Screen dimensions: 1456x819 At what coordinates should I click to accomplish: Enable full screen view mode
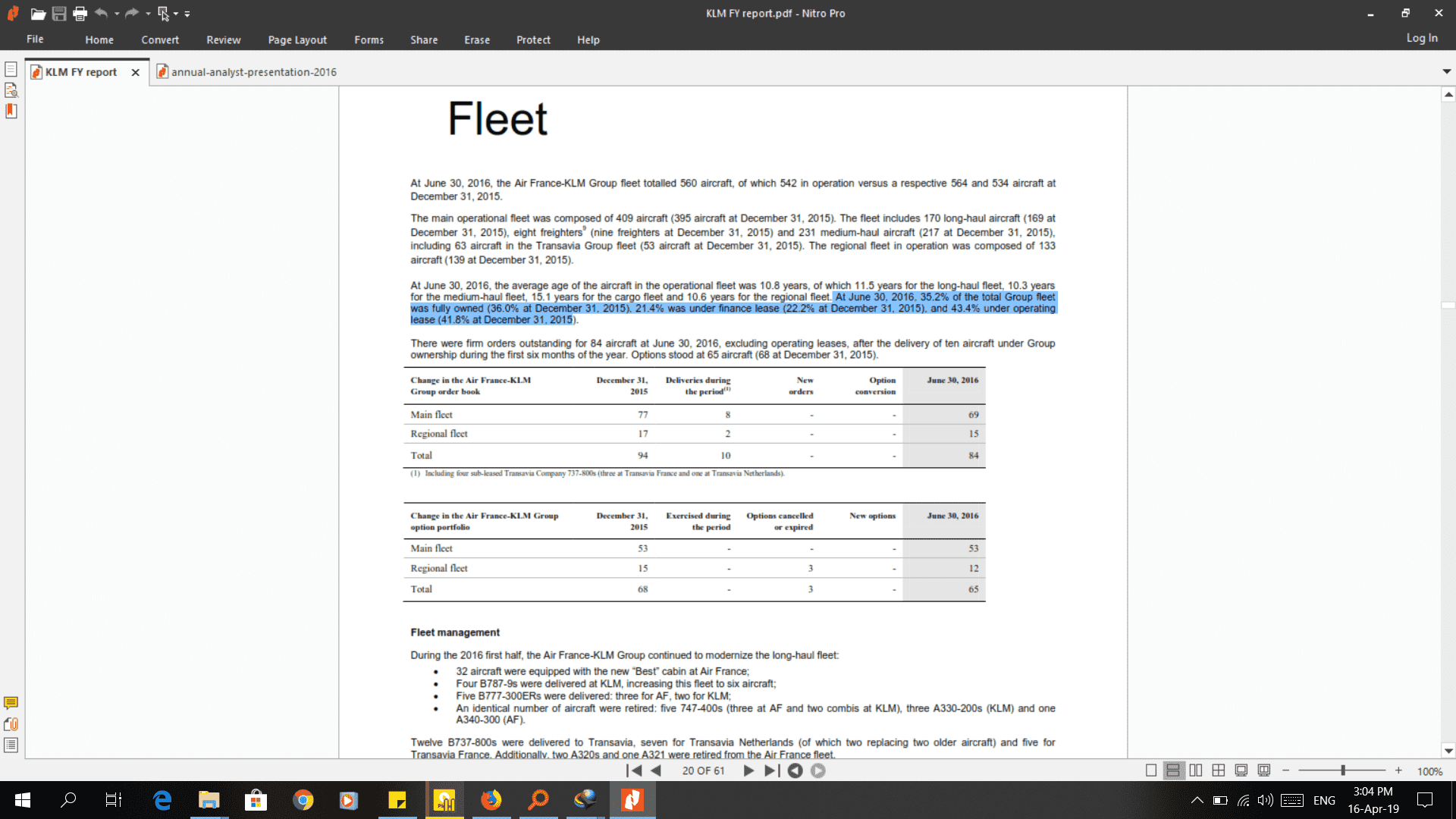(x=1241, y=770)
